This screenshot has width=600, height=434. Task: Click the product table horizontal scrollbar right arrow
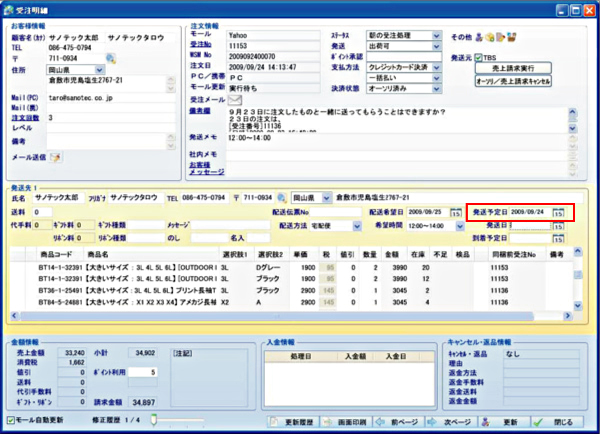pos(568,316)
